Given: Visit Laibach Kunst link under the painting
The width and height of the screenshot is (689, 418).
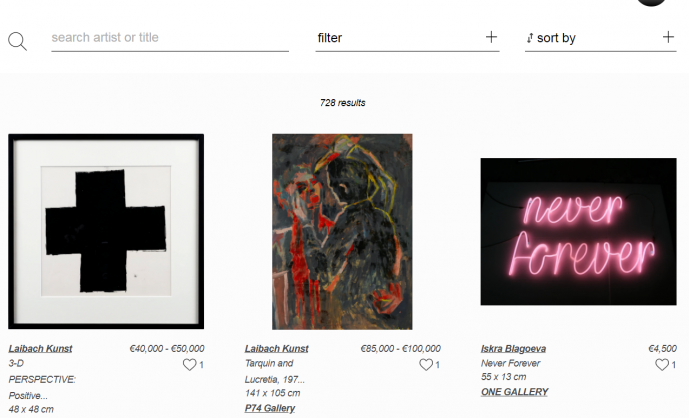Looking at the screenshot, I should tap(276, 349).
